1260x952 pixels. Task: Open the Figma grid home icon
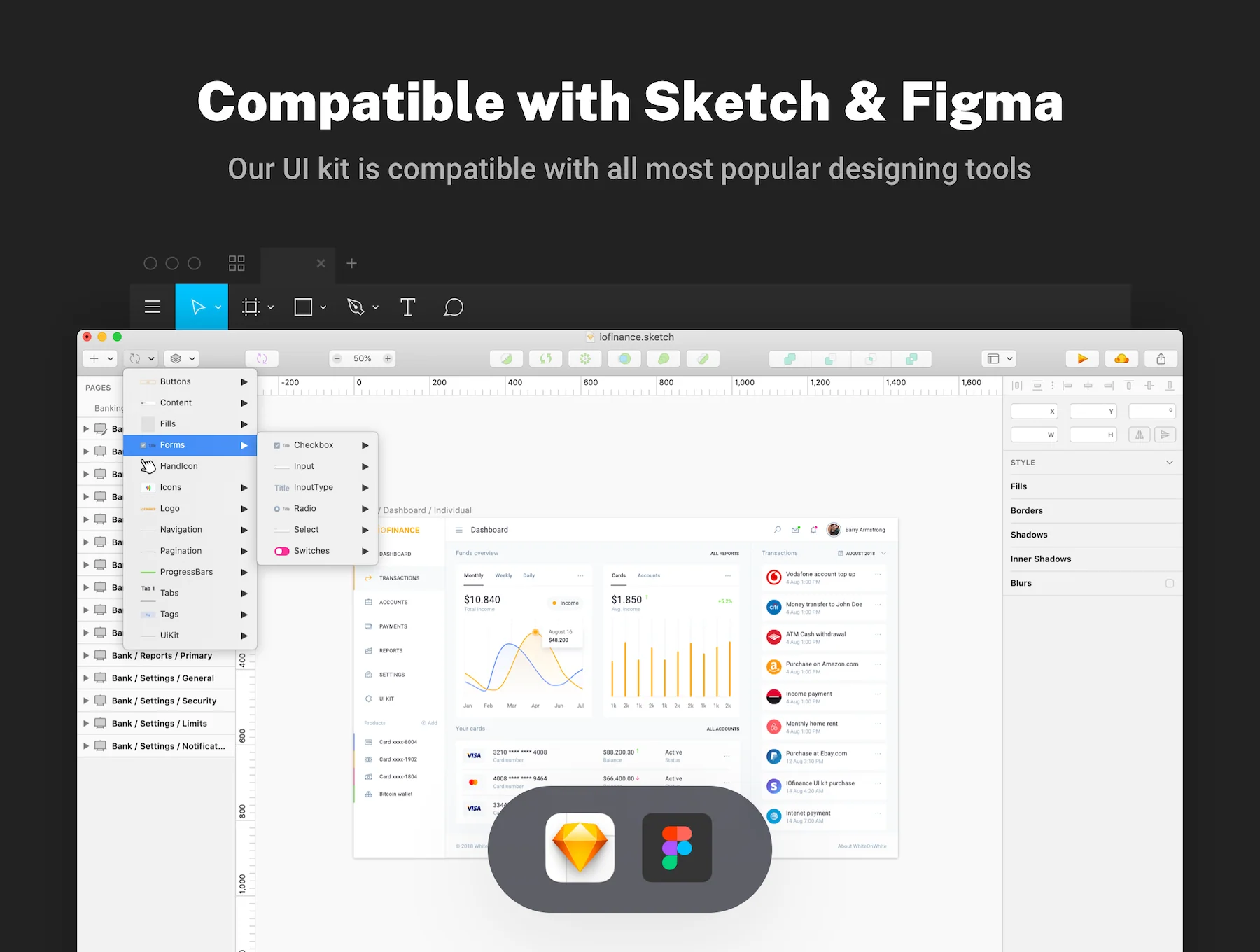pos(237,263)
